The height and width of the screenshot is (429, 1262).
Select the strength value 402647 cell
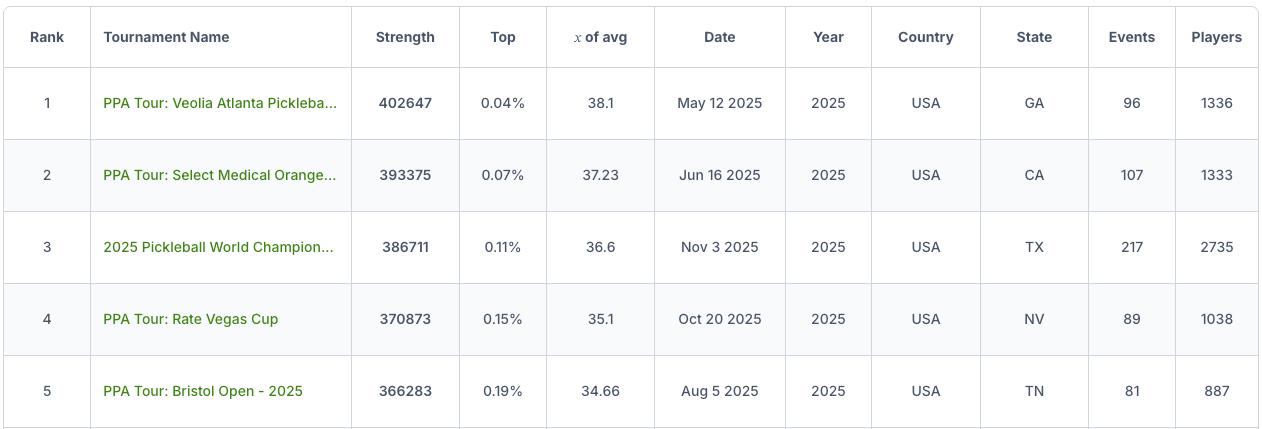click(405, 103)
